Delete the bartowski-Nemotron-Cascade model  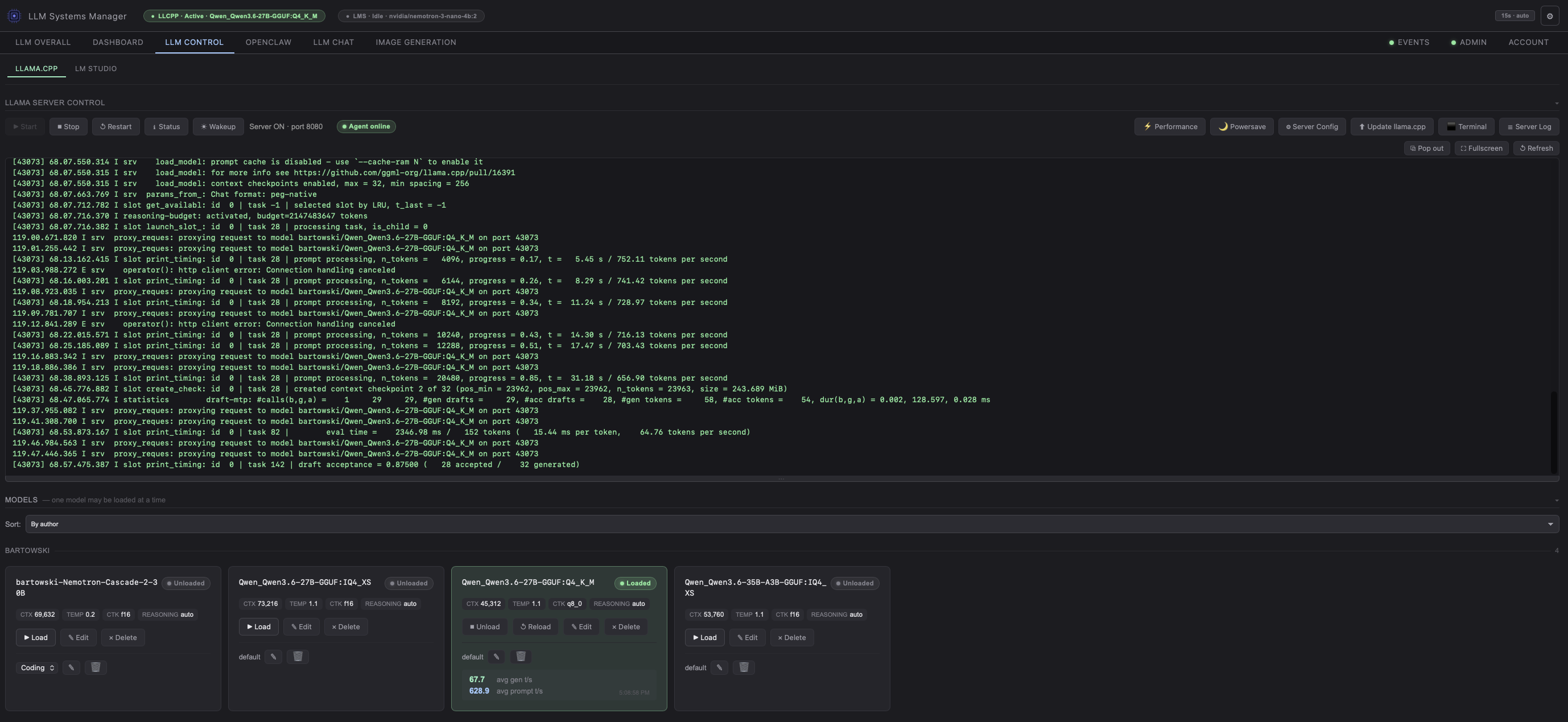123,637
